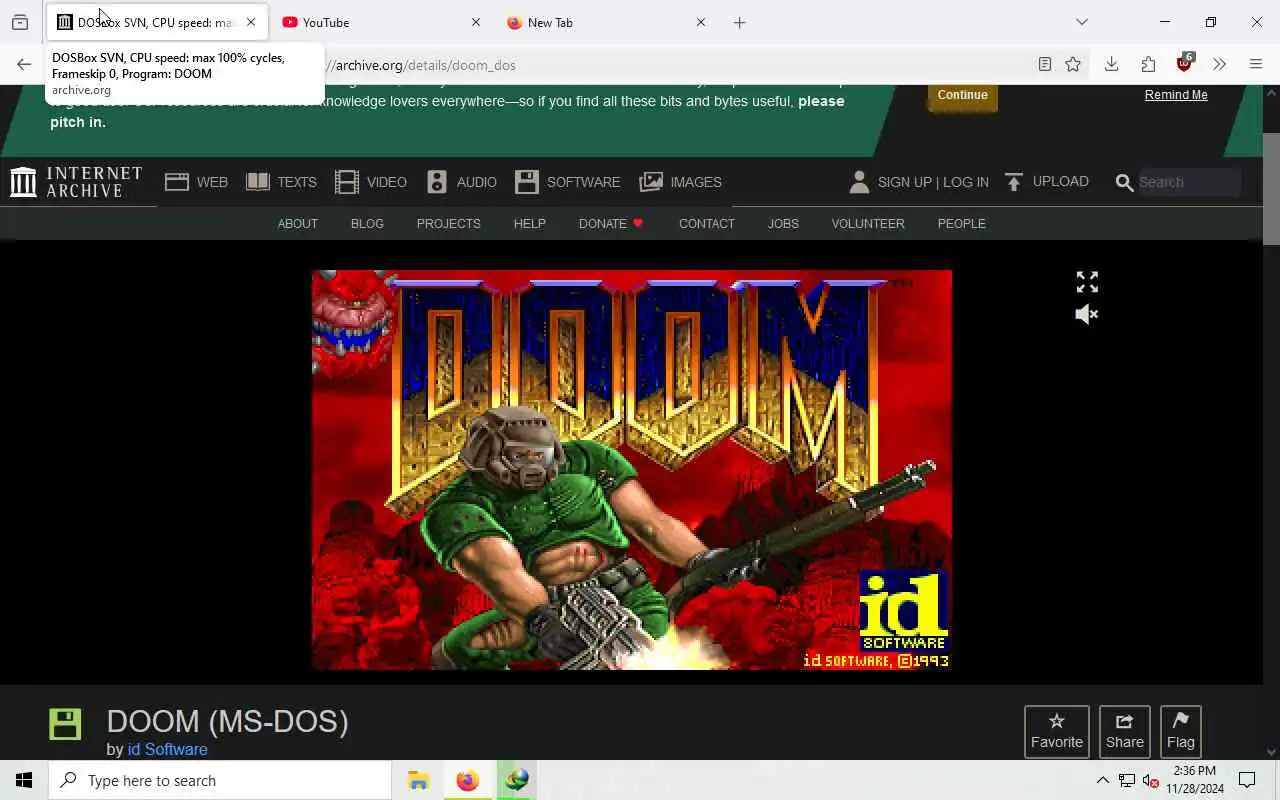The width and height of the screenshot is (1280, 800).
Task: Open the DONATE link
Action: [611, 224]
